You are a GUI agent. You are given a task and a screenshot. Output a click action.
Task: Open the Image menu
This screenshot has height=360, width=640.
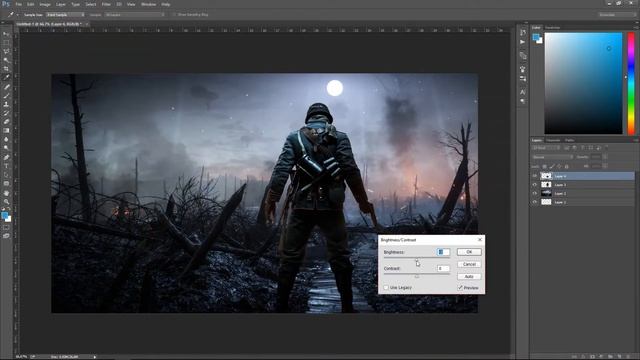point(45,4)
